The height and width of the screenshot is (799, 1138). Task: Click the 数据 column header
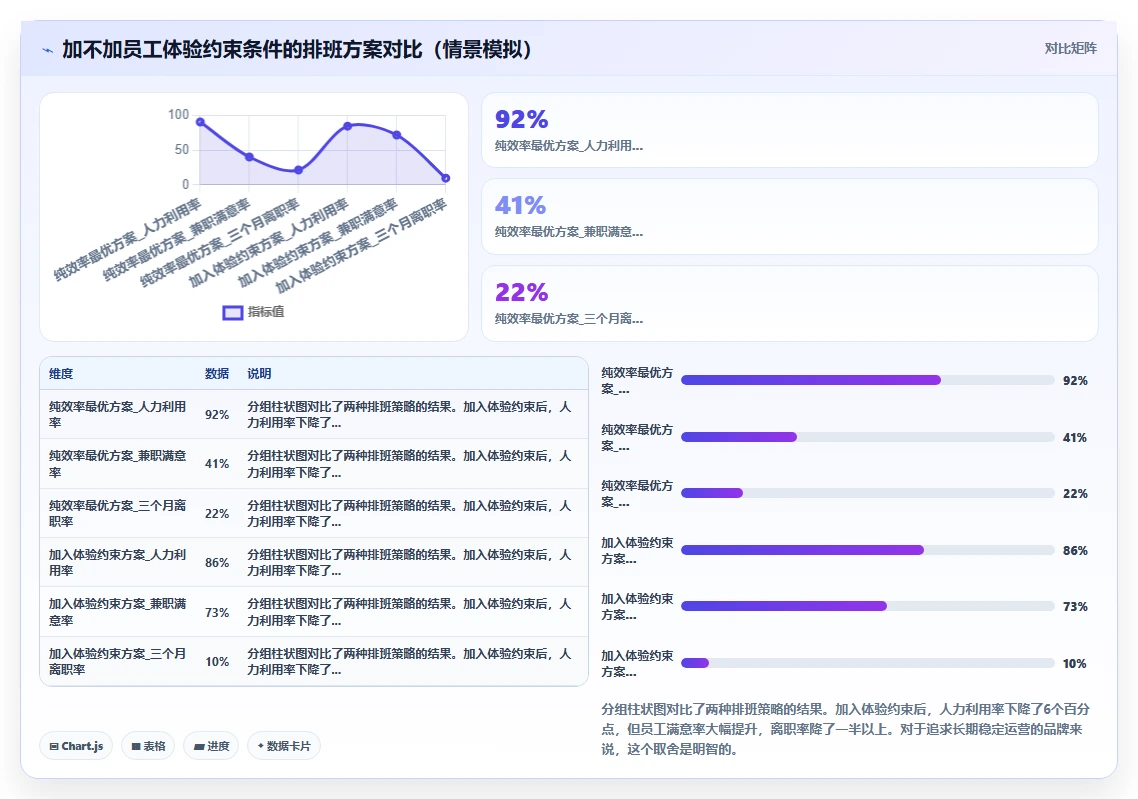[217, 374]
